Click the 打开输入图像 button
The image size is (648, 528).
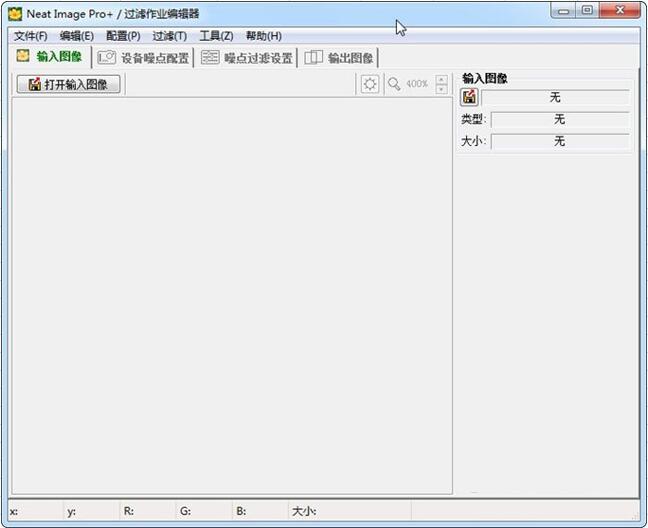(69, 84)
